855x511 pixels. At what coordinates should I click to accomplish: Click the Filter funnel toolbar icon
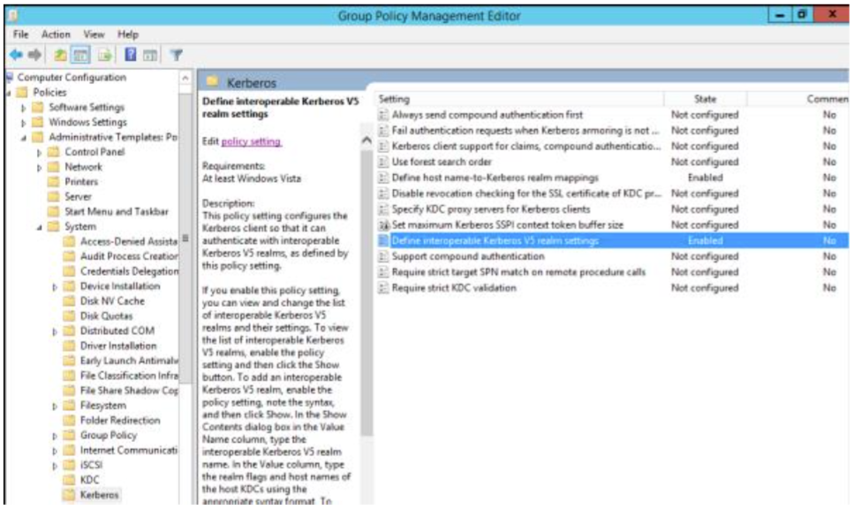pyautogui.click(x=176, y=55)
